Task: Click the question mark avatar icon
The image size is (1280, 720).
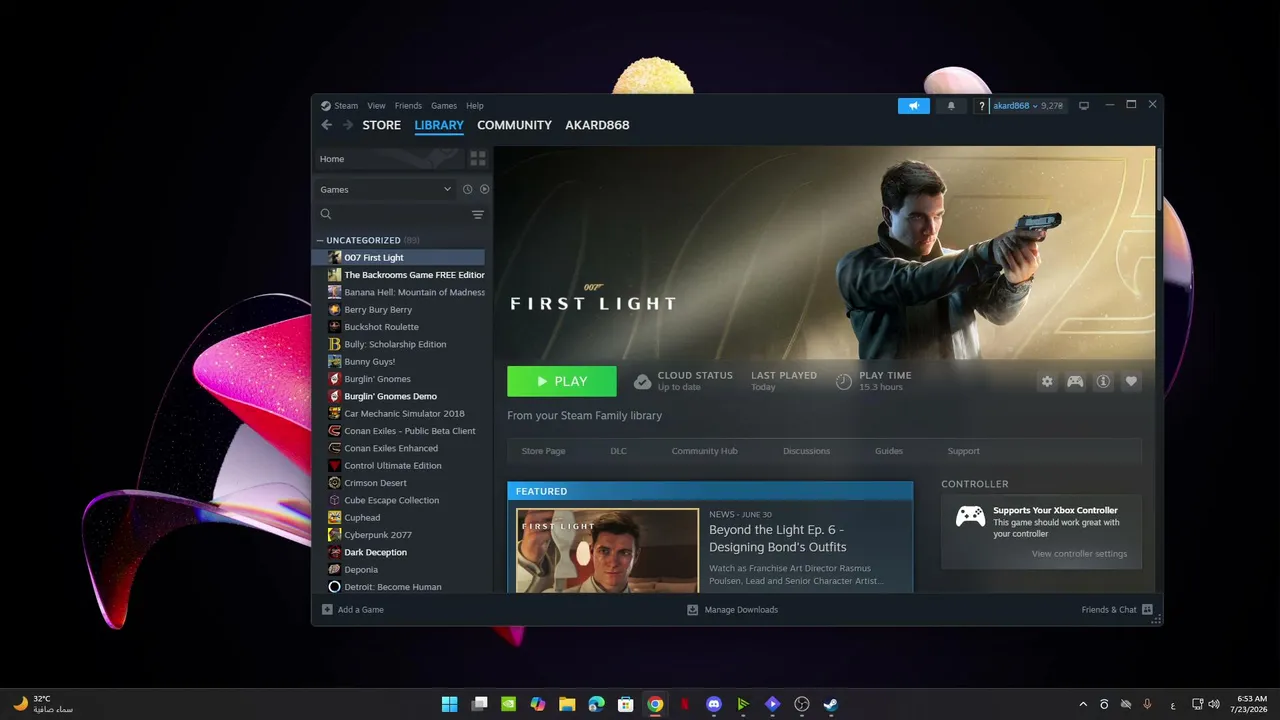Action: [981, 105]
